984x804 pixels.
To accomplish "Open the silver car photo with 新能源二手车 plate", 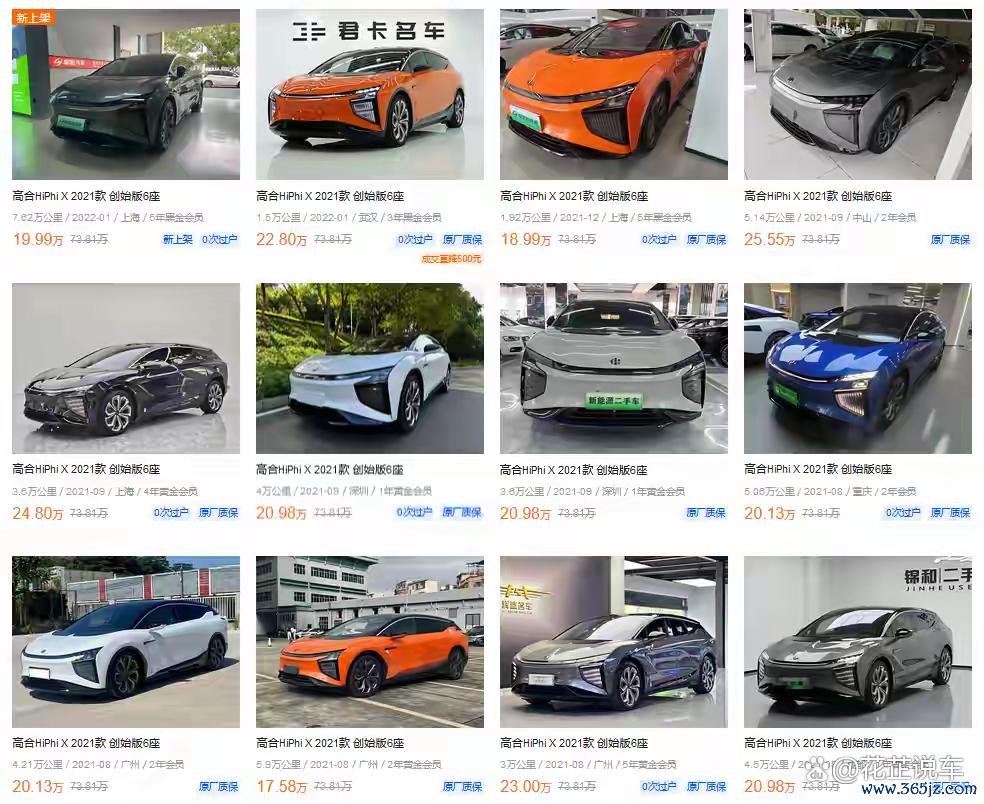I will click(x=614, y=368).
